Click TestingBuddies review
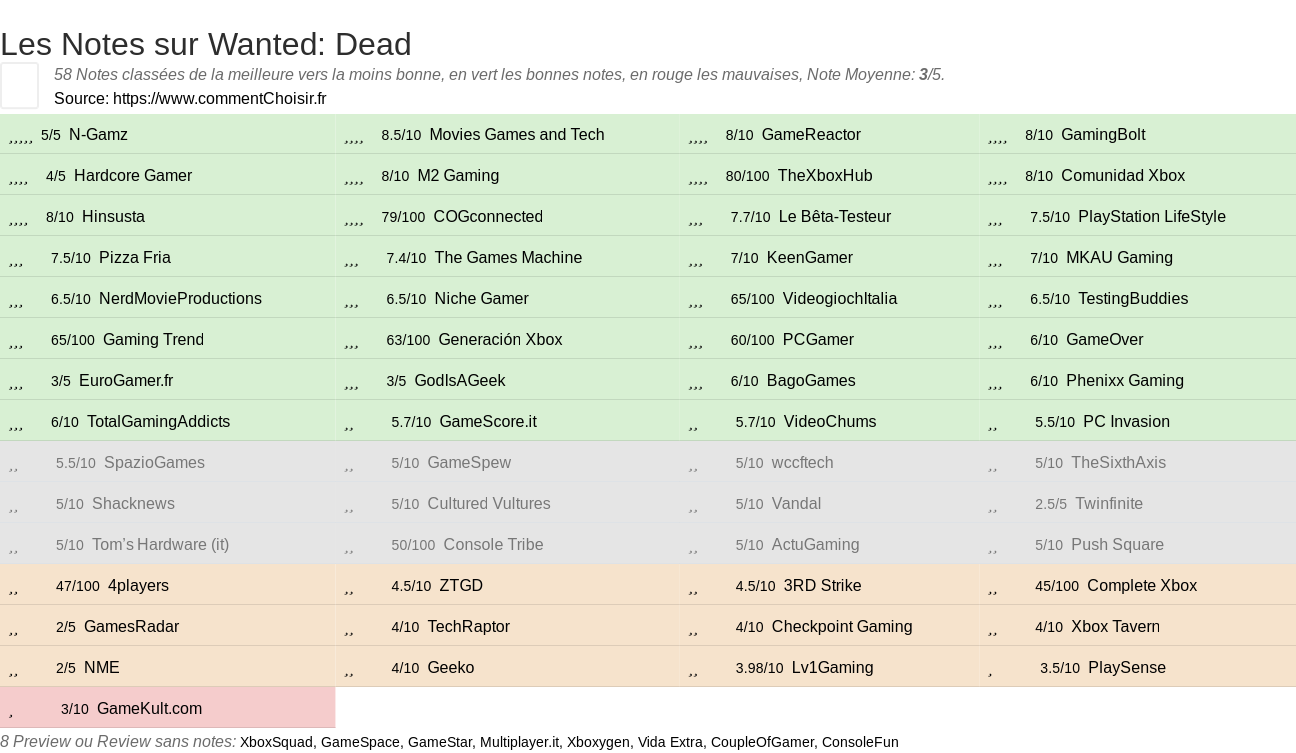Screen dimensions: 1296x753 [x=1133, y=298]
